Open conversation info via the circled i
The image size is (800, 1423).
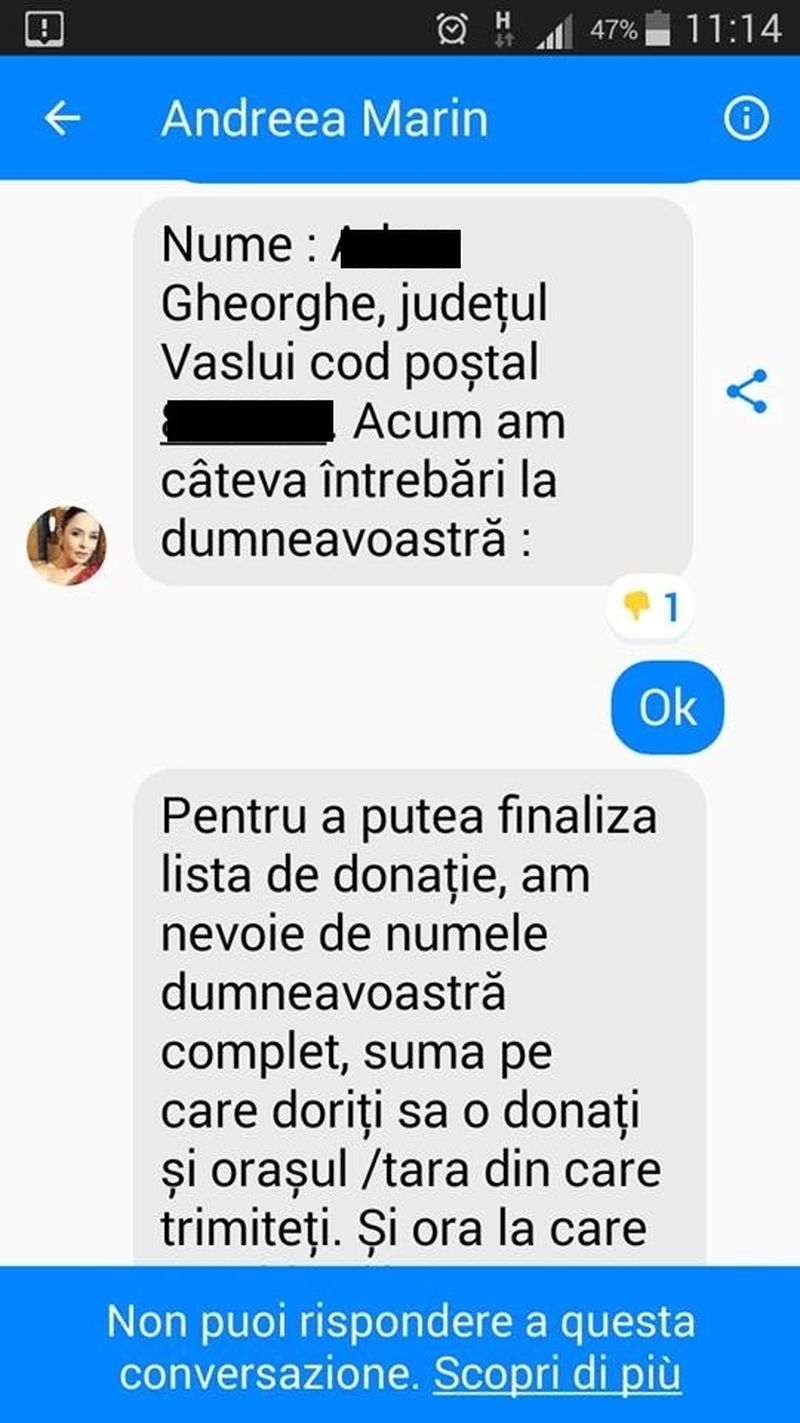coord(746,119)
